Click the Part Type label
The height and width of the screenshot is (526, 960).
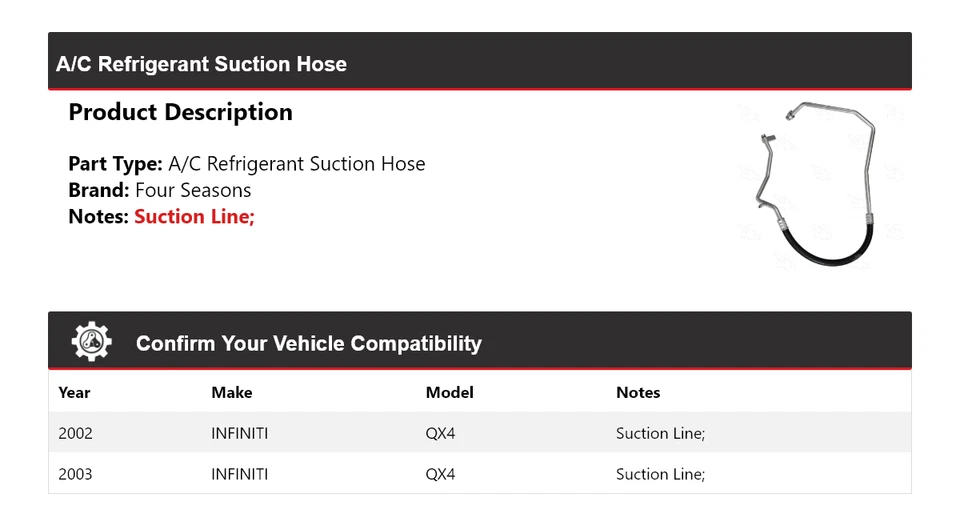point(115,164)
